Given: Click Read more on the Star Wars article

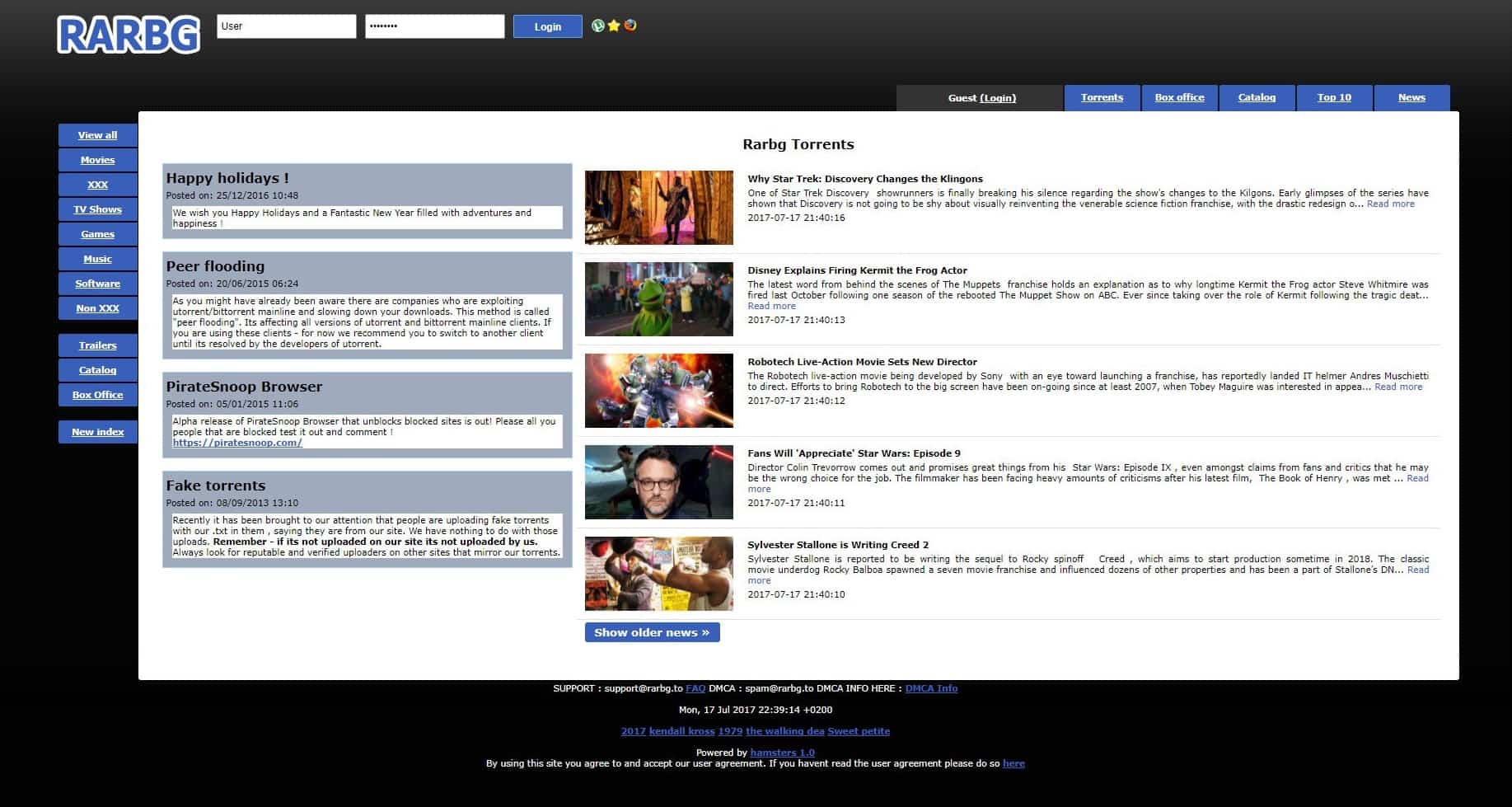Looking at the screenshot, I should (x=1417, y=478).
